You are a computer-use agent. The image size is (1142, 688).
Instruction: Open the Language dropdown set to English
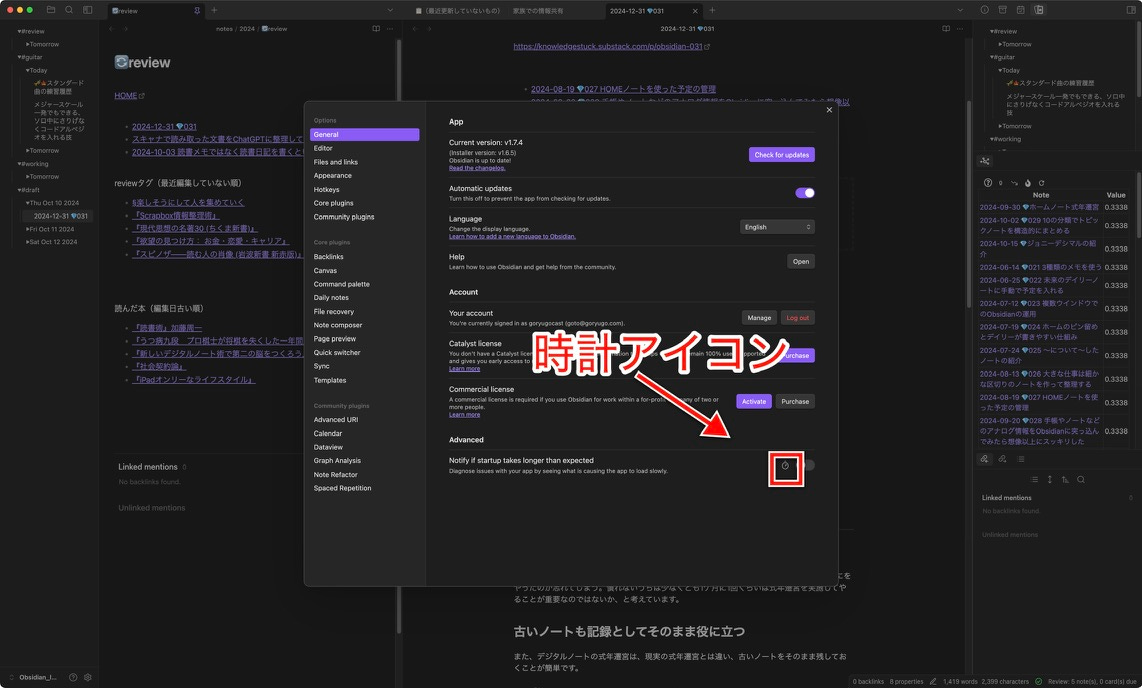pos(777,227)
